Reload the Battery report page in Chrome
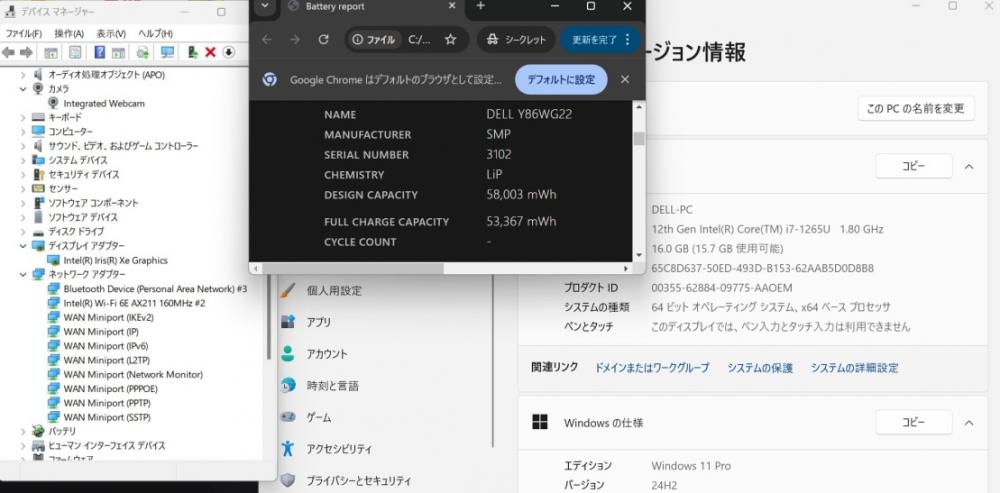Screen dimensions: 1000x493 point(323,40)
